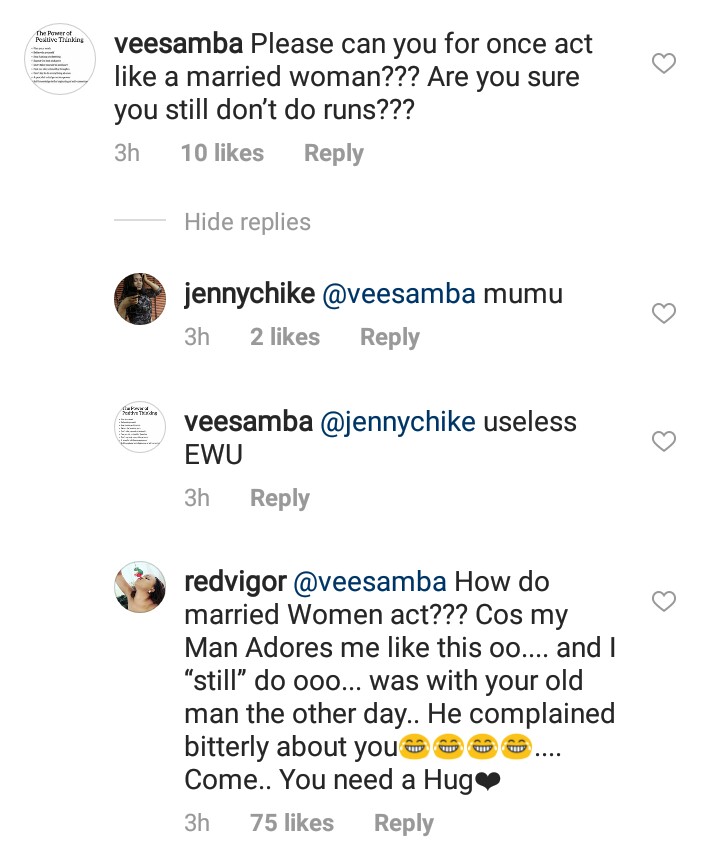This screenshot has width=720, height=861.
Task: Like veesamba's top comment with the heart
Action: pyautogui.click(x=664, y=65)
